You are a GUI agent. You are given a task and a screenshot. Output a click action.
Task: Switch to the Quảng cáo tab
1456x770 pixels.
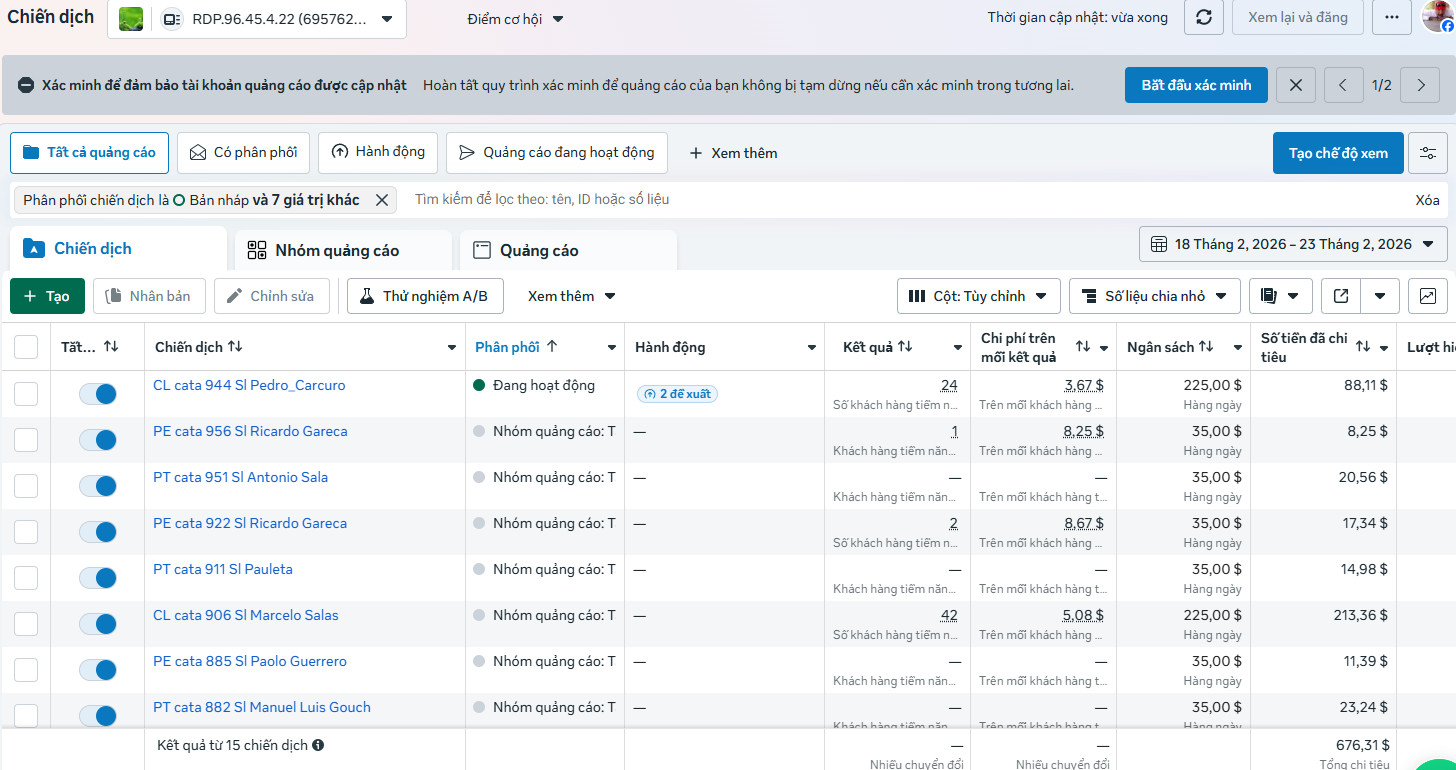568,250
